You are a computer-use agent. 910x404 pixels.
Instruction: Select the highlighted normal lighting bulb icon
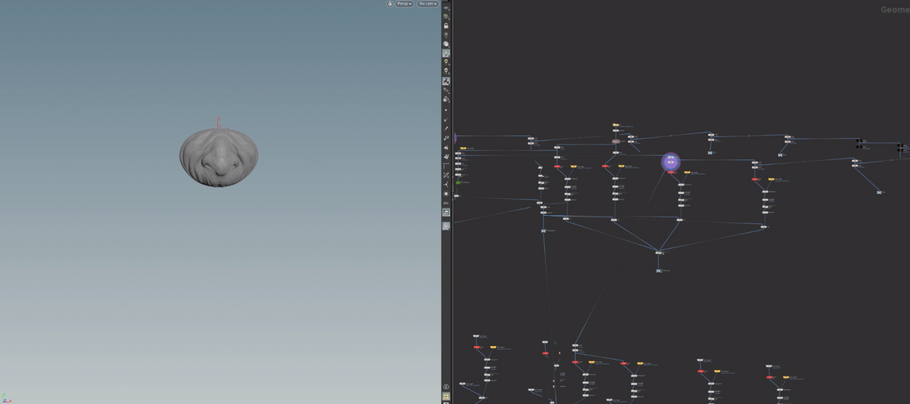click(446, 53)
